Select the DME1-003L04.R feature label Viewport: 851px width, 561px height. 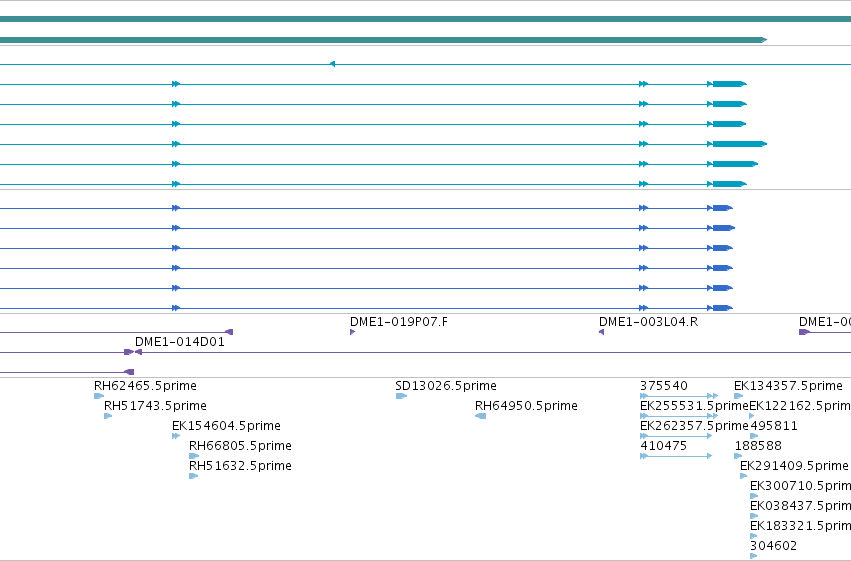(649, 322)
